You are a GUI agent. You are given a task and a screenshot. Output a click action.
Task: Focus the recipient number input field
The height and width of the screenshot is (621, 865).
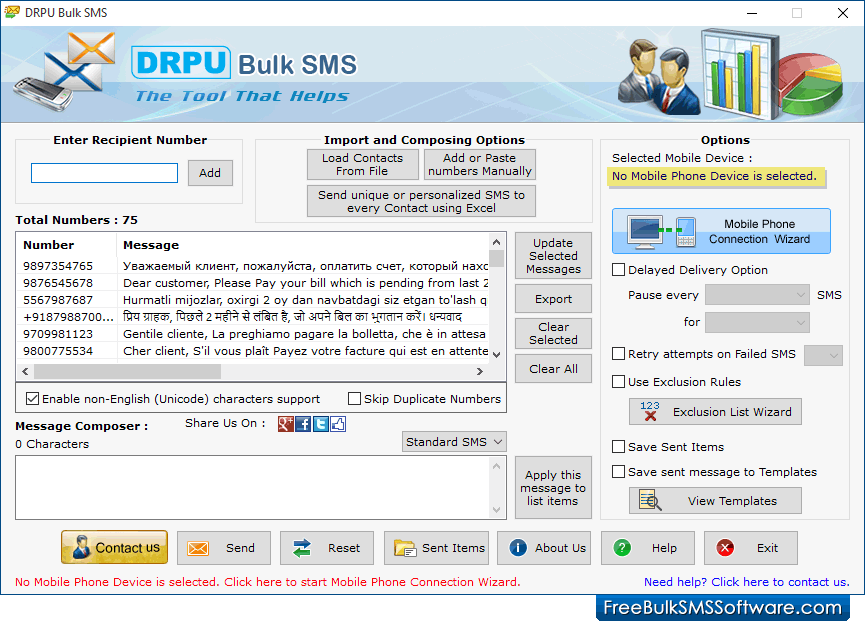(104, 173)
